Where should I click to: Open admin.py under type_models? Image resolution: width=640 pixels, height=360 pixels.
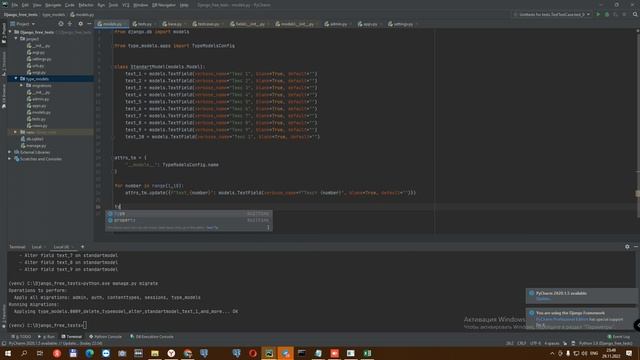tap(38, 99)
